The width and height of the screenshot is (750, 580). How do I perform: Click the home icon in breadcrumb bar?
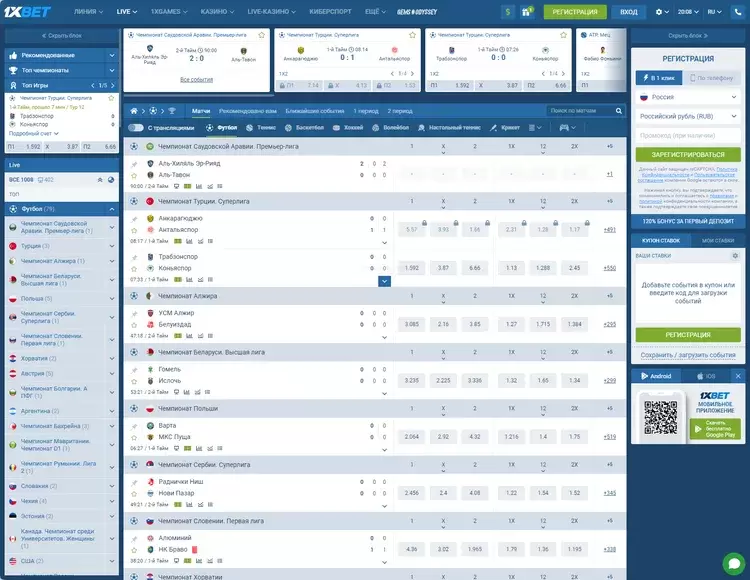click(x=134, y=111)
